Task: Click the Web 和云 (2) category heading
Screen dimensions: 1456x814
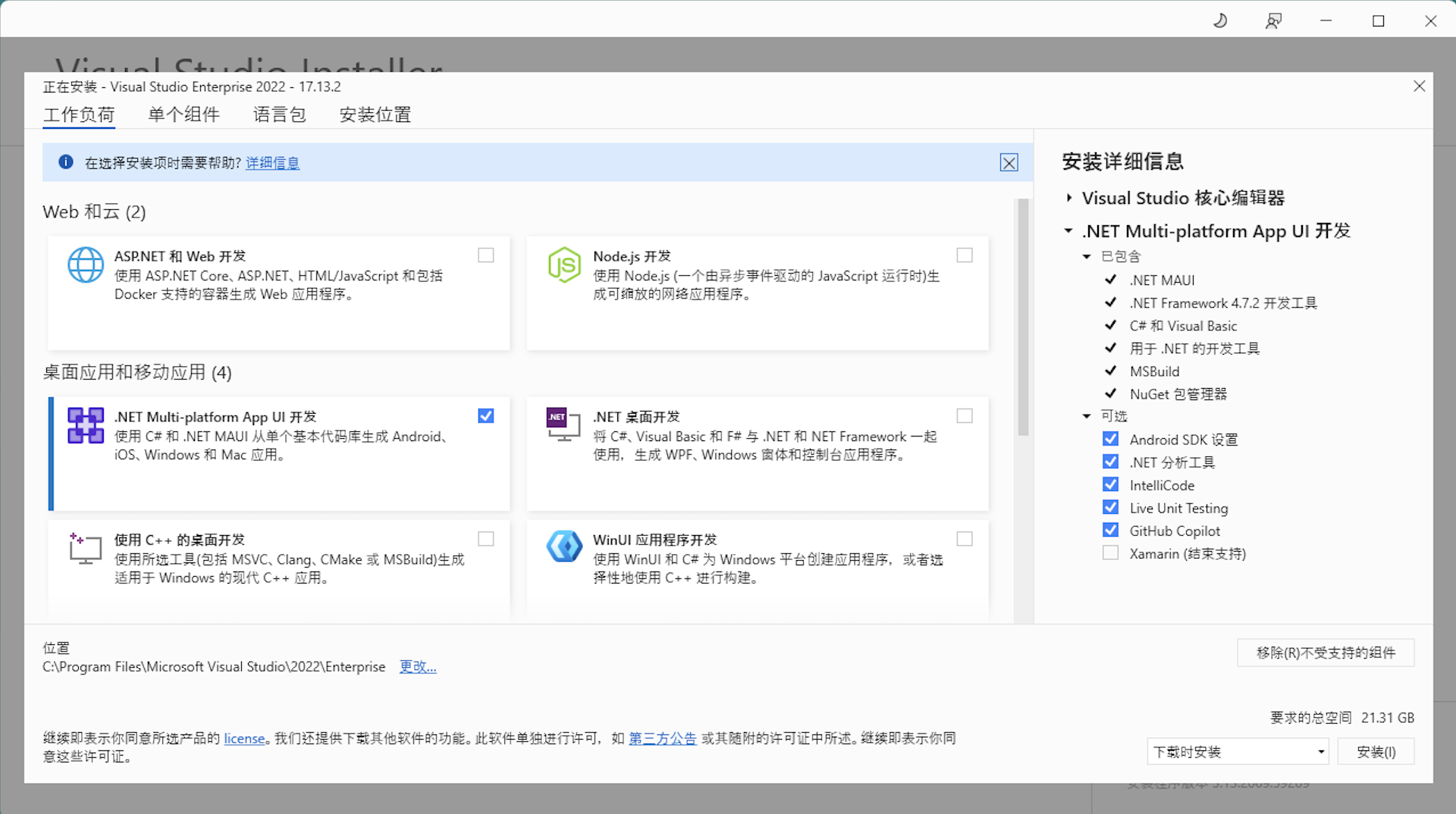Action: point(94,211)
